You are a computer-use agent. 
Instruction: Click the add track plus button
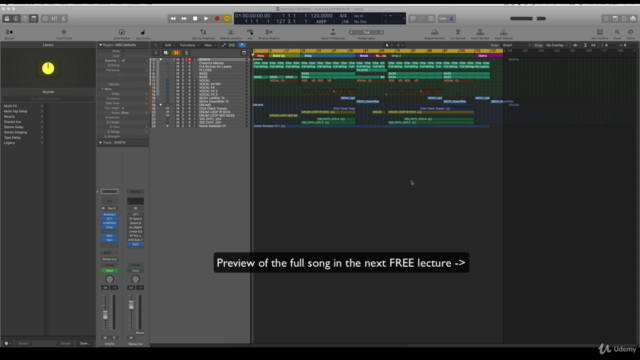tap(156, 53)
